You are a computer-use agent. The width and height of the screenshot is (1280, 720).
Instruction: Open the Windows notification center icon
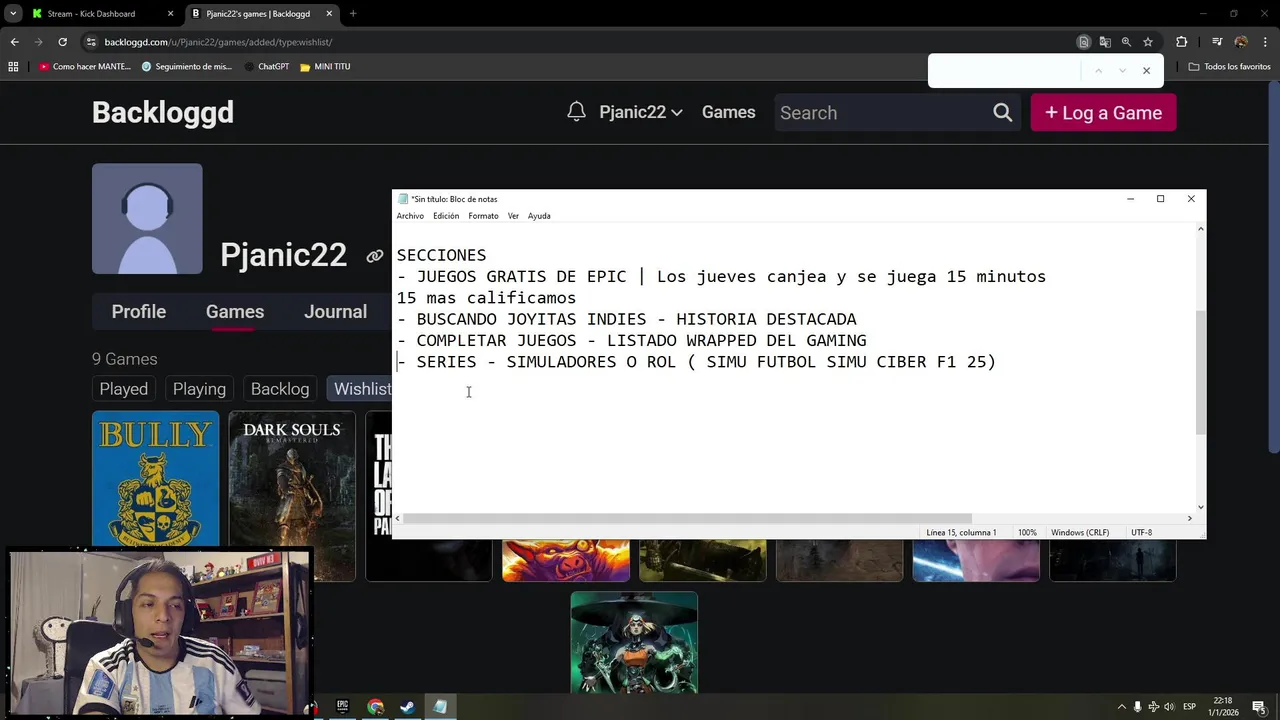[1259, 707]
